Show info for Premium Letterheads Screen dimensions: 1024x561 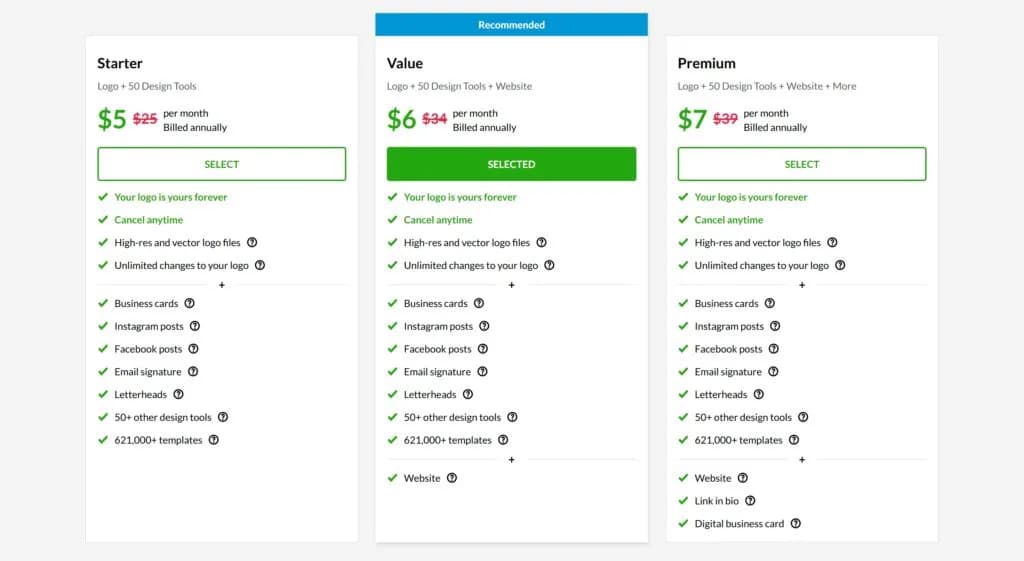[x=759, y=394]
